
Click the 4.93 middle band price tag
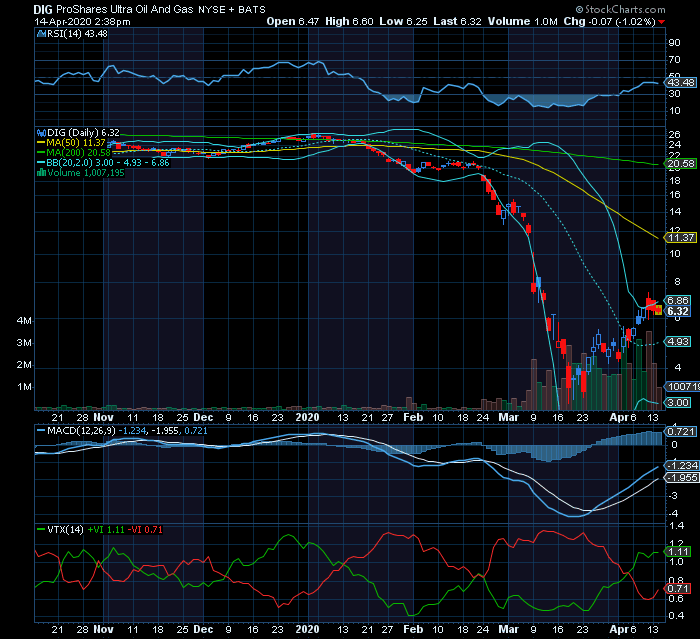point(678,342)
